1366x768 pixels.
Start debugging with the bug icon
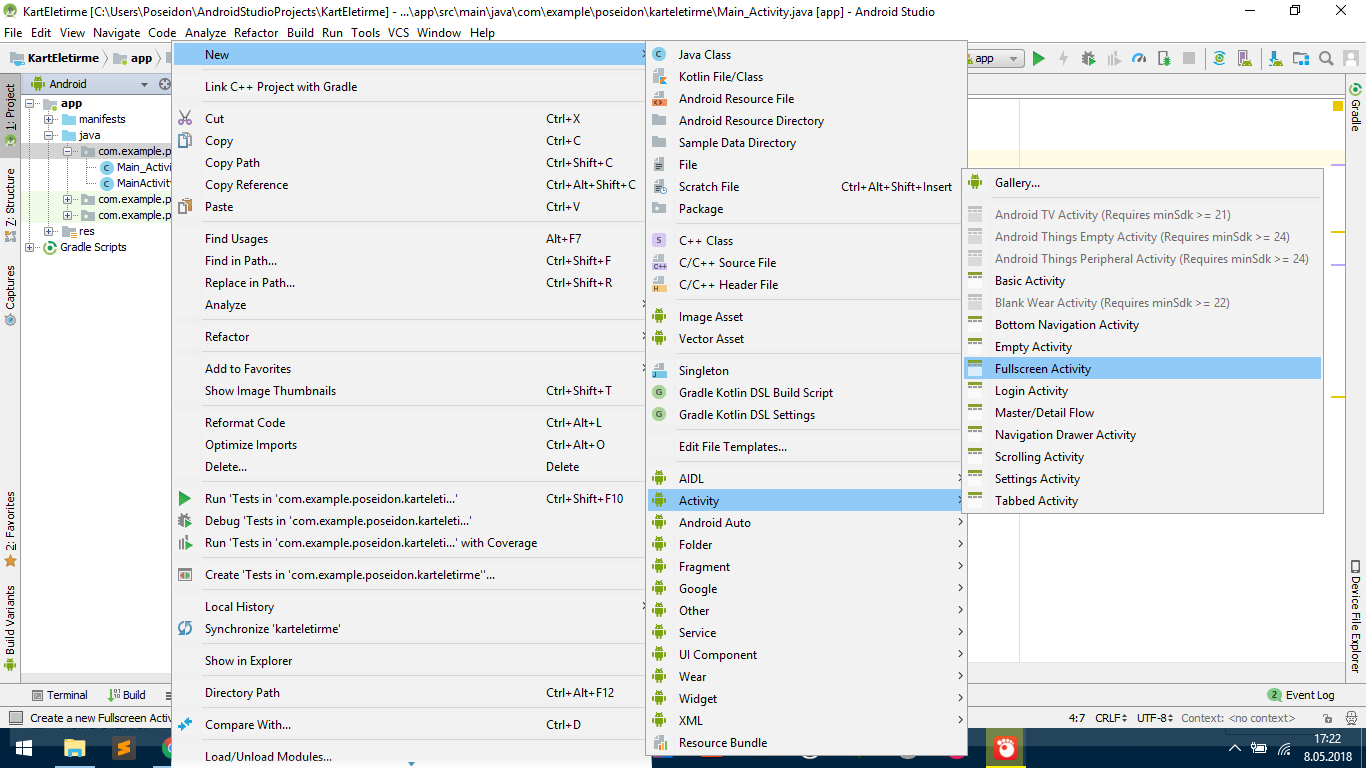pyautogui.click(x=1088, y=59)
